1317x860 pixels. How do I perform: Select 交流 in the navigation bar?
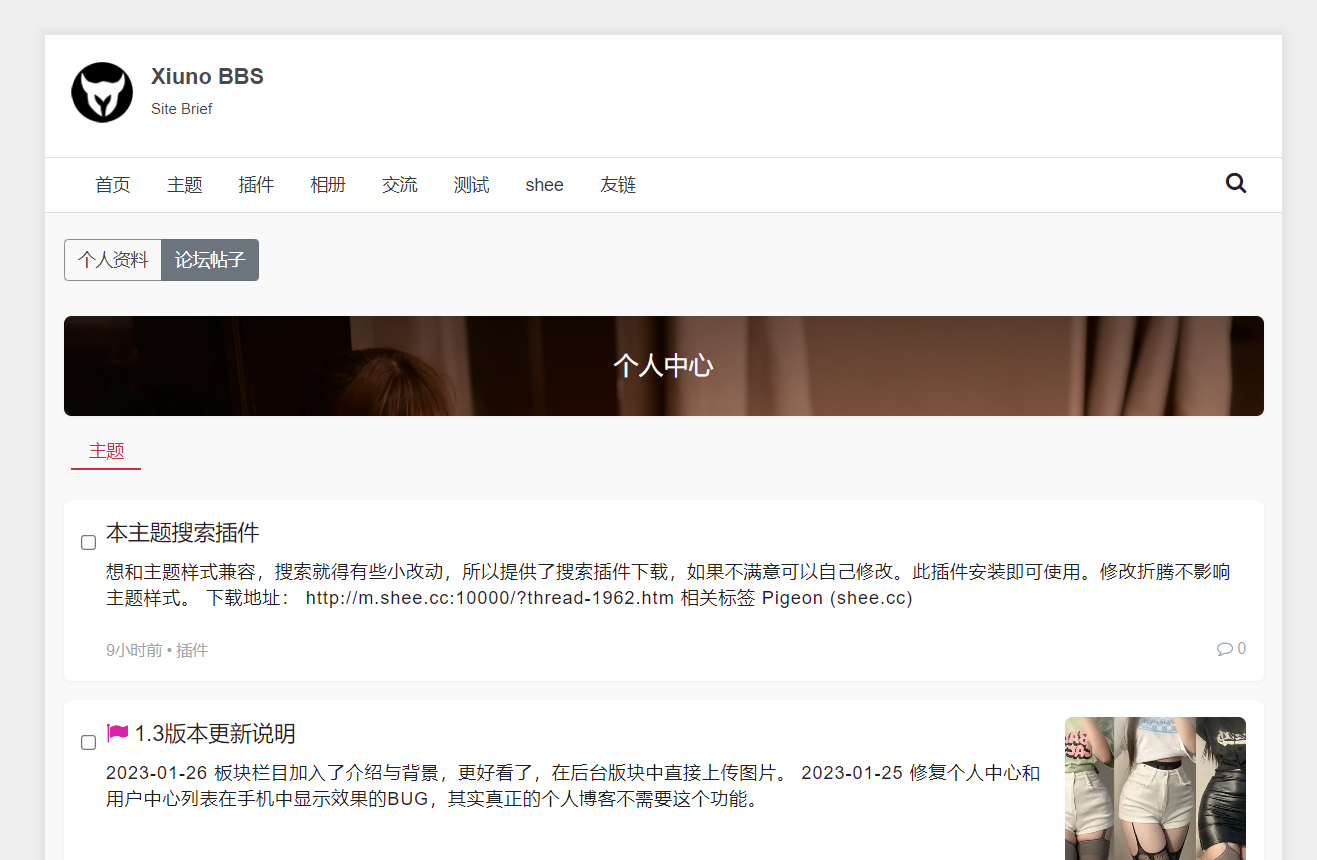[400, 185]
